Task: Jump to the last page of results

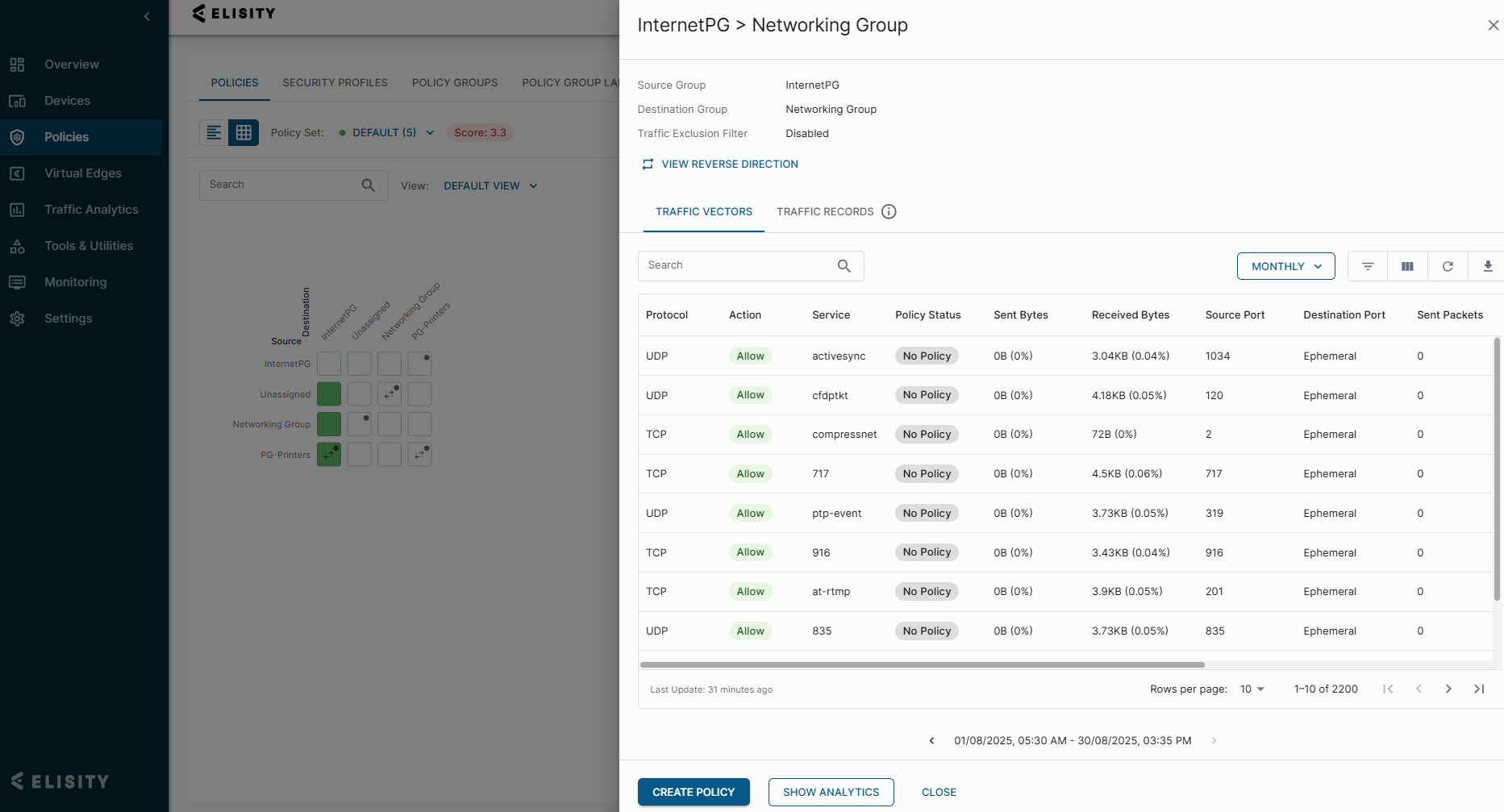Action: 1479,689
